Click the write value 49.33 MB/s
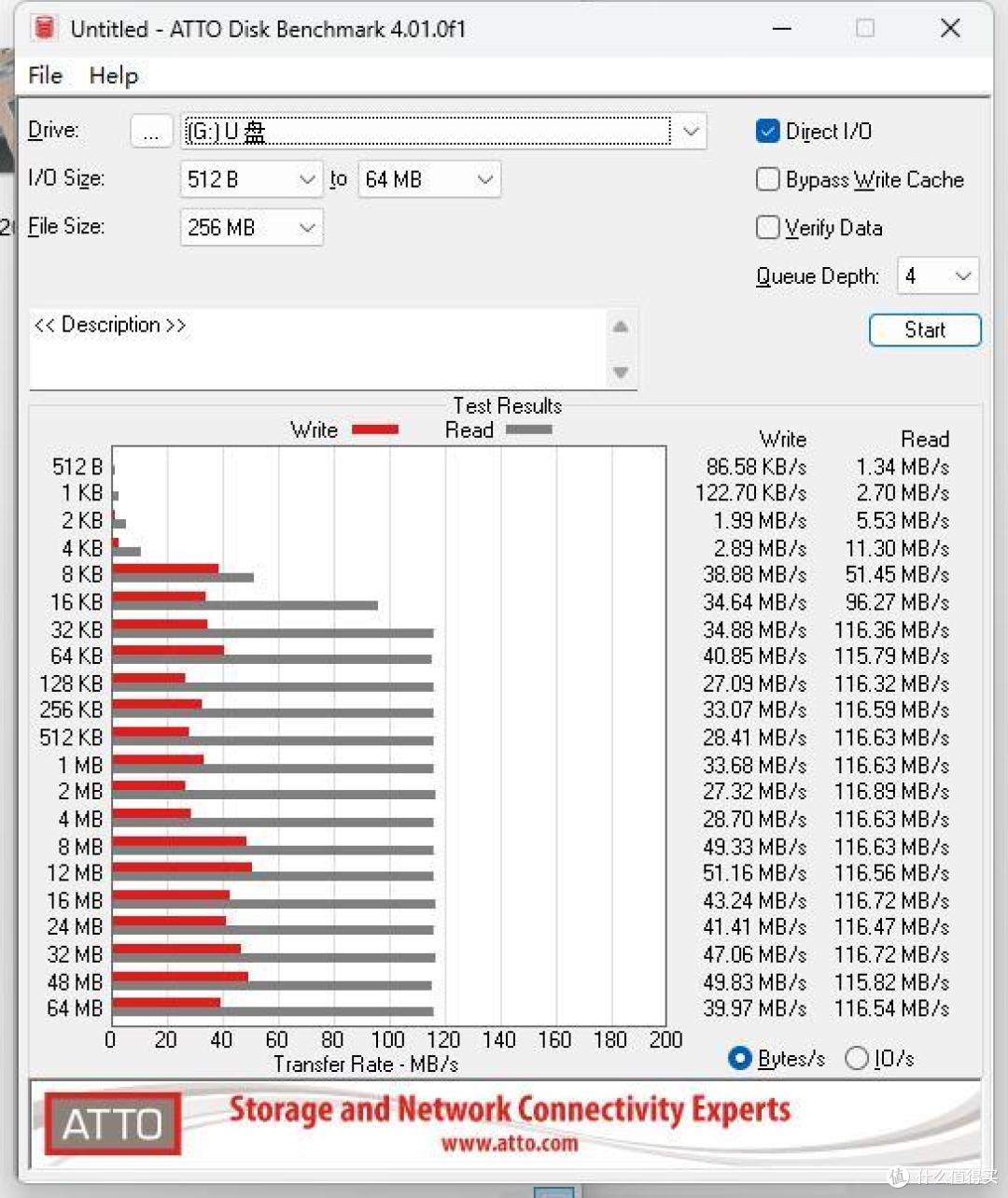The image size is (1008, 1198). coord(755,847)
